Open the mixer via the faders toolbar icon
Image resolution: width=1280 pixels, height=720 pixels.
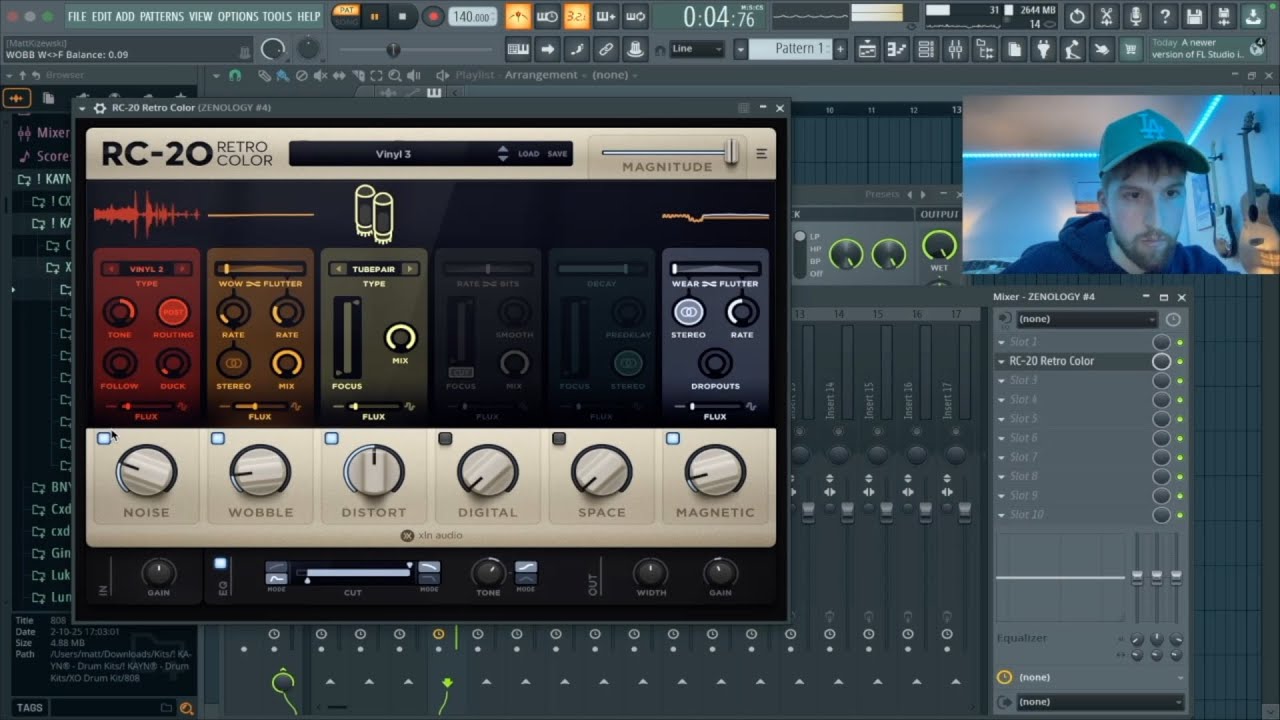955,49
